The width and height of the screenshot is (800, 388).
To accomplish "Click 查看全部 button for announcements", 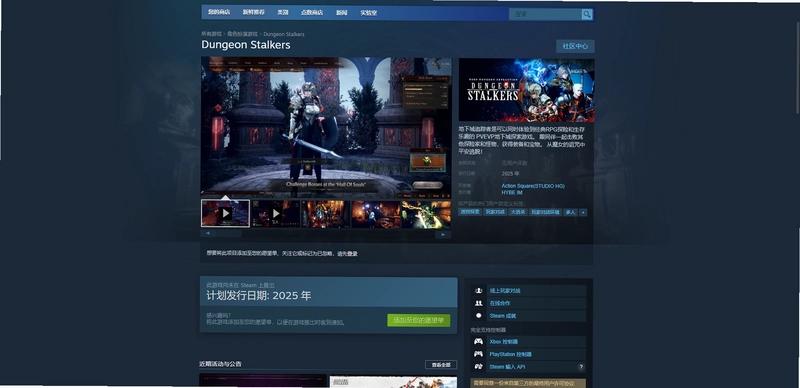I will [x=441, y=365].
